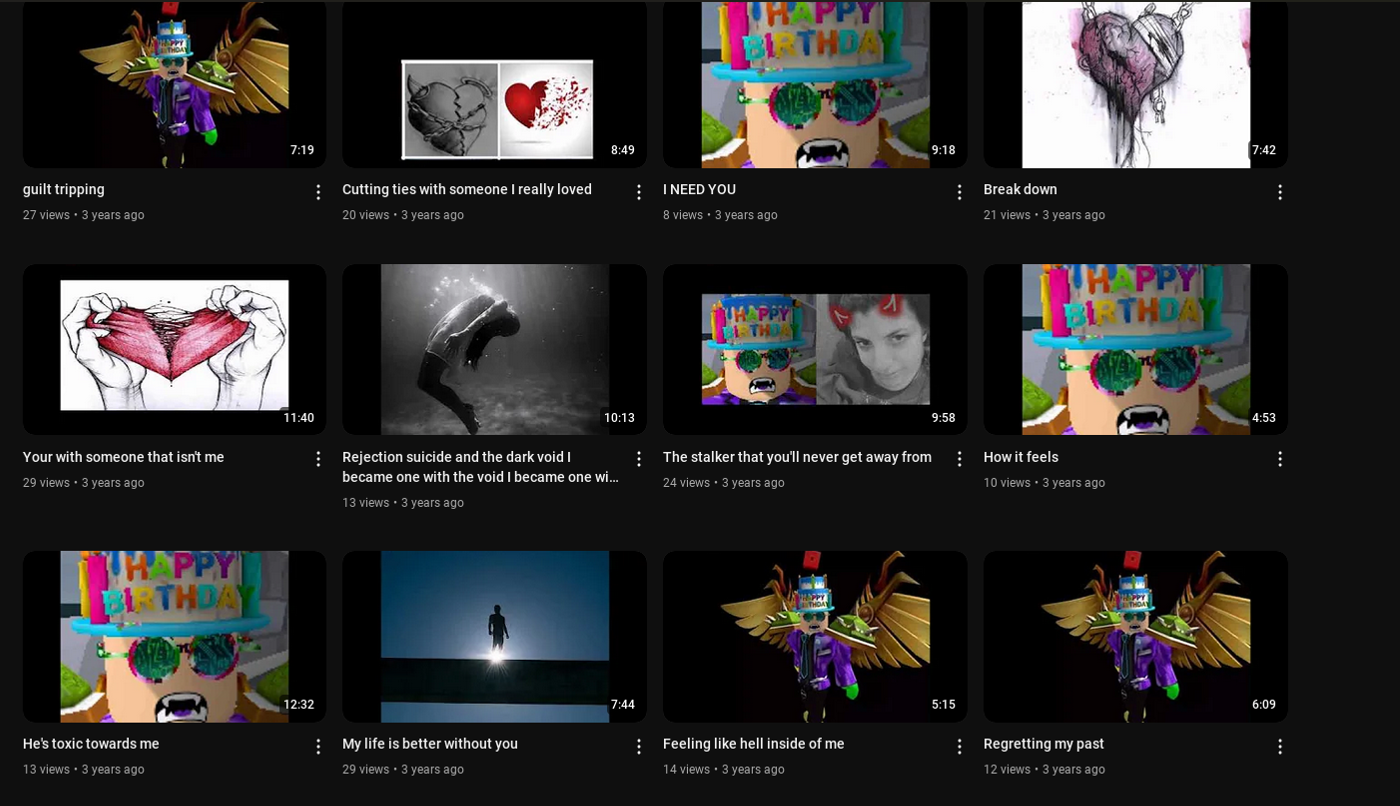This screenshot has height=806, width=1400.
Task: Open options menu for 'How it feels'
Action: [x=1279, y=459]
